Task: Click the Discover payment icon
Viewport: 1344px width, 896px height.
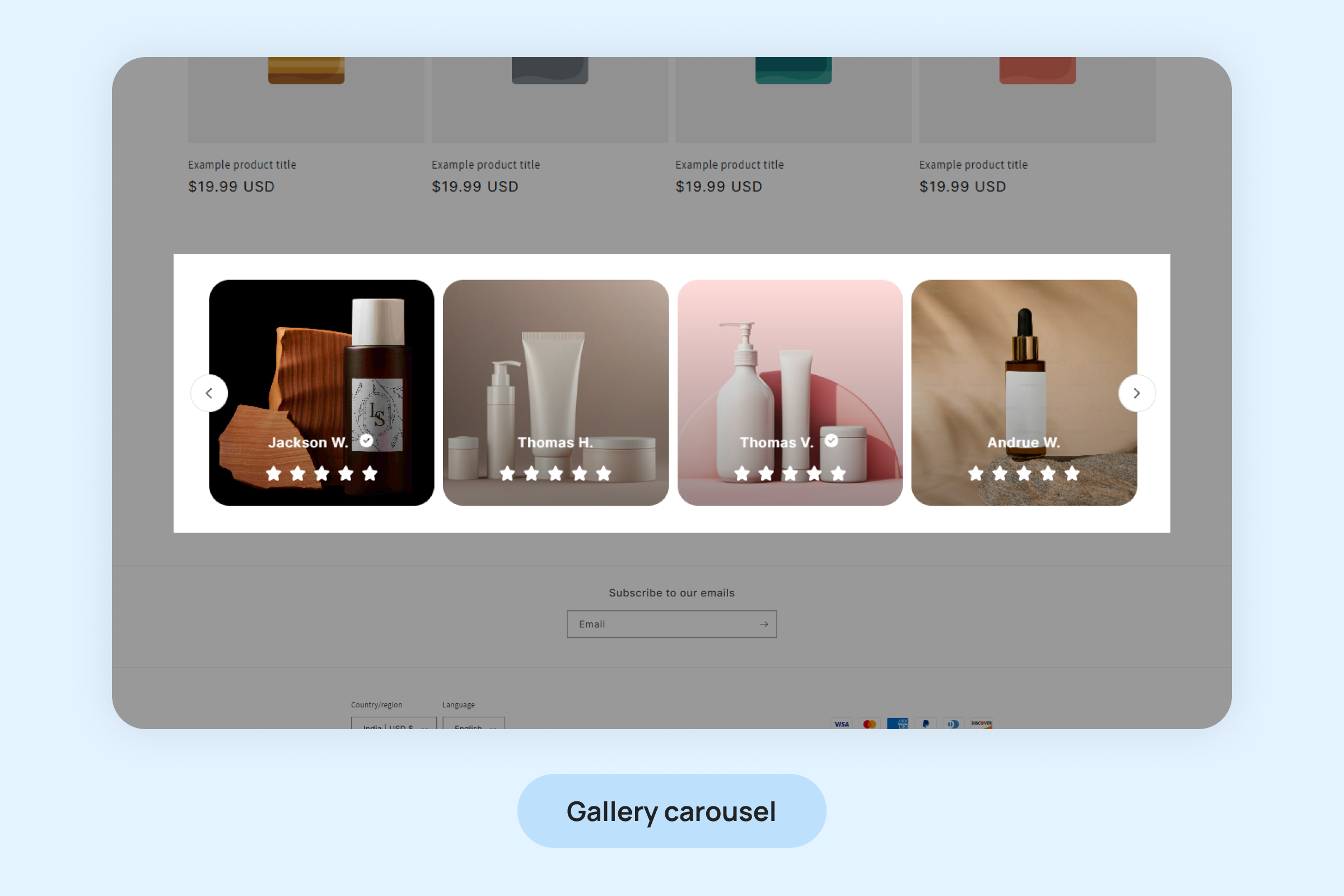Action: click(x=982, y=724)
